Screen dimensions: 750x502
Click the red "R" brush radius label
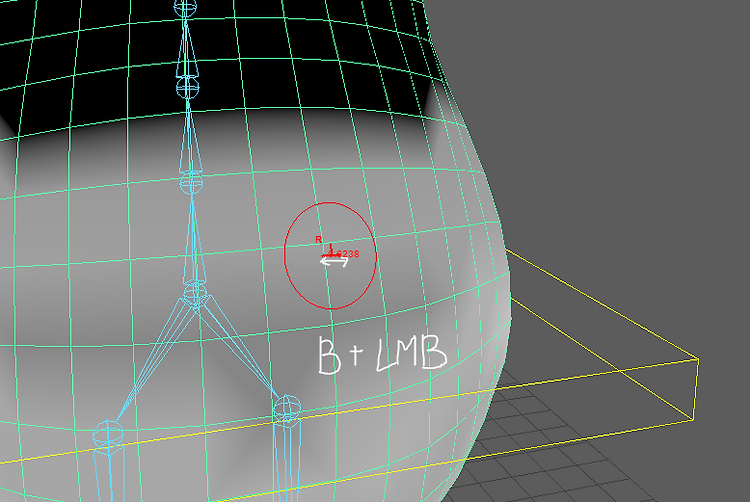[x=319, y=240]
